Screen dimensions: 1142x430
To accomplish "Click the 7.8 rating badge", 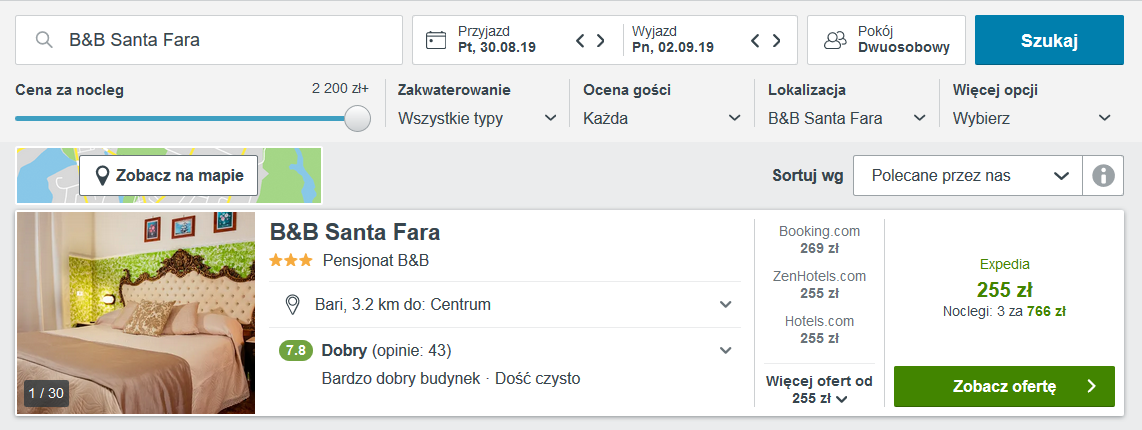I will click(296, 351).
